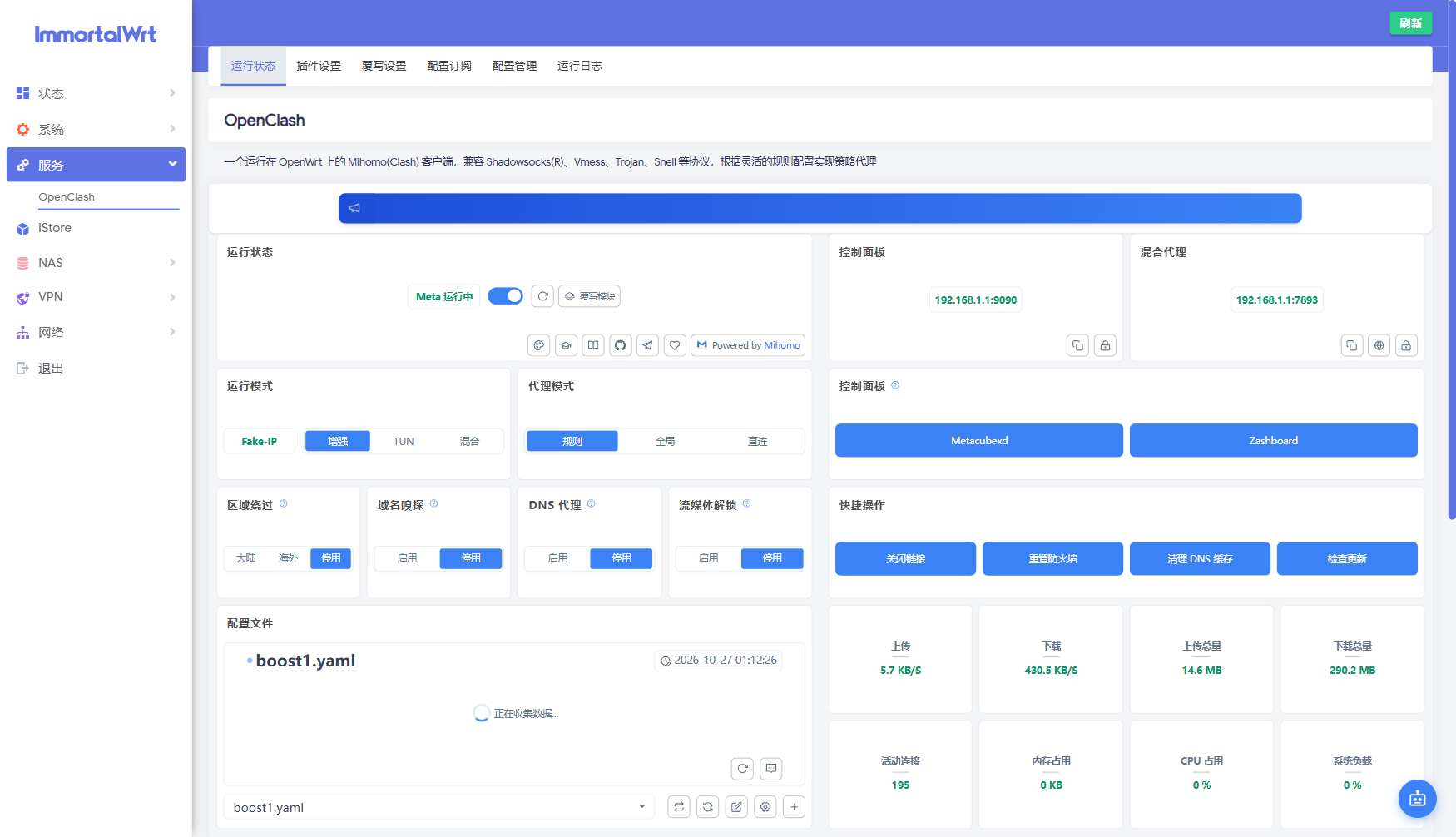1456x837 pixels.
Task: Open the Metacubexd control panel
Action: click(979, 440)
